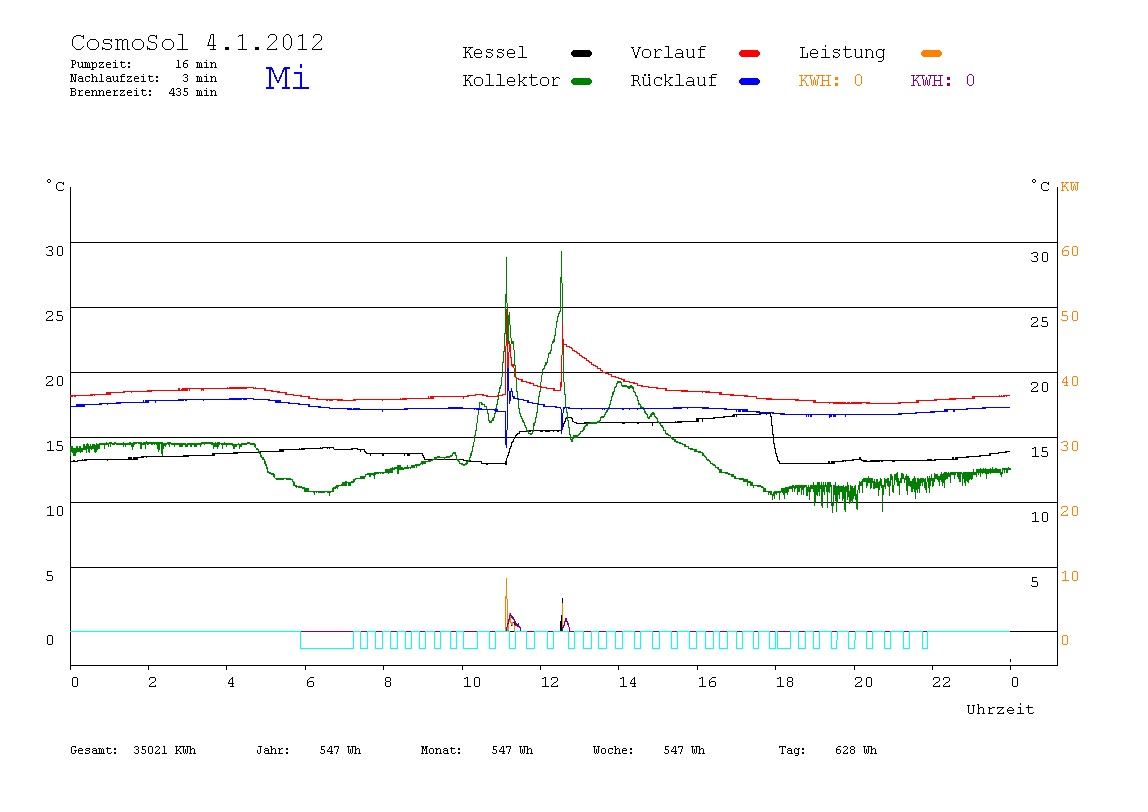Click the "Uhrzeit" axis title
Image resolution: width=1148 pixels, height=812 pixels.
point(1000,709)
